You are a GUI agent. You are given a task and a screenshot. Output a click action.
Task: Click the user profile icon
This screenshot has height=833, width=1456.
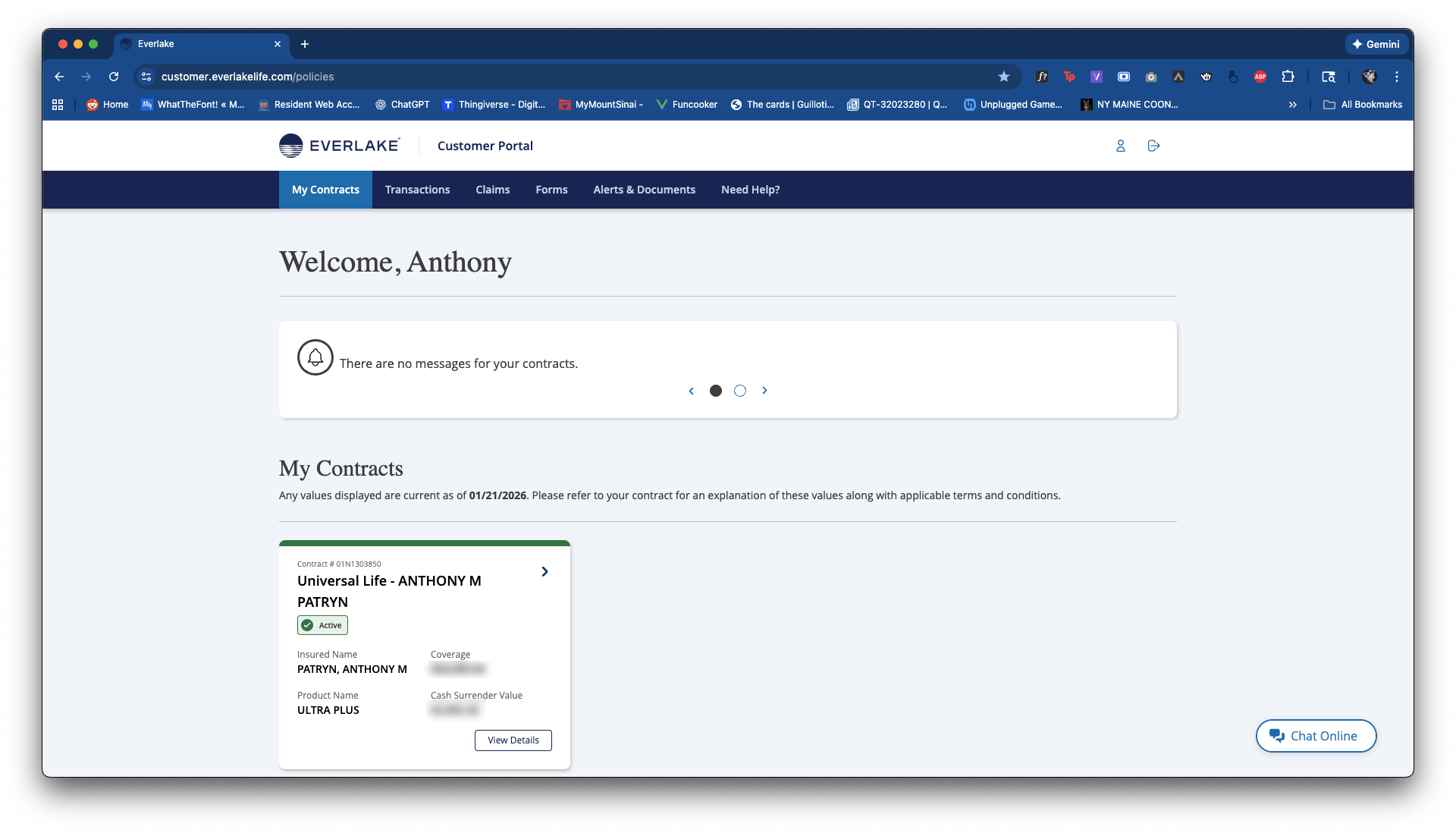[x=1120, y=146]
